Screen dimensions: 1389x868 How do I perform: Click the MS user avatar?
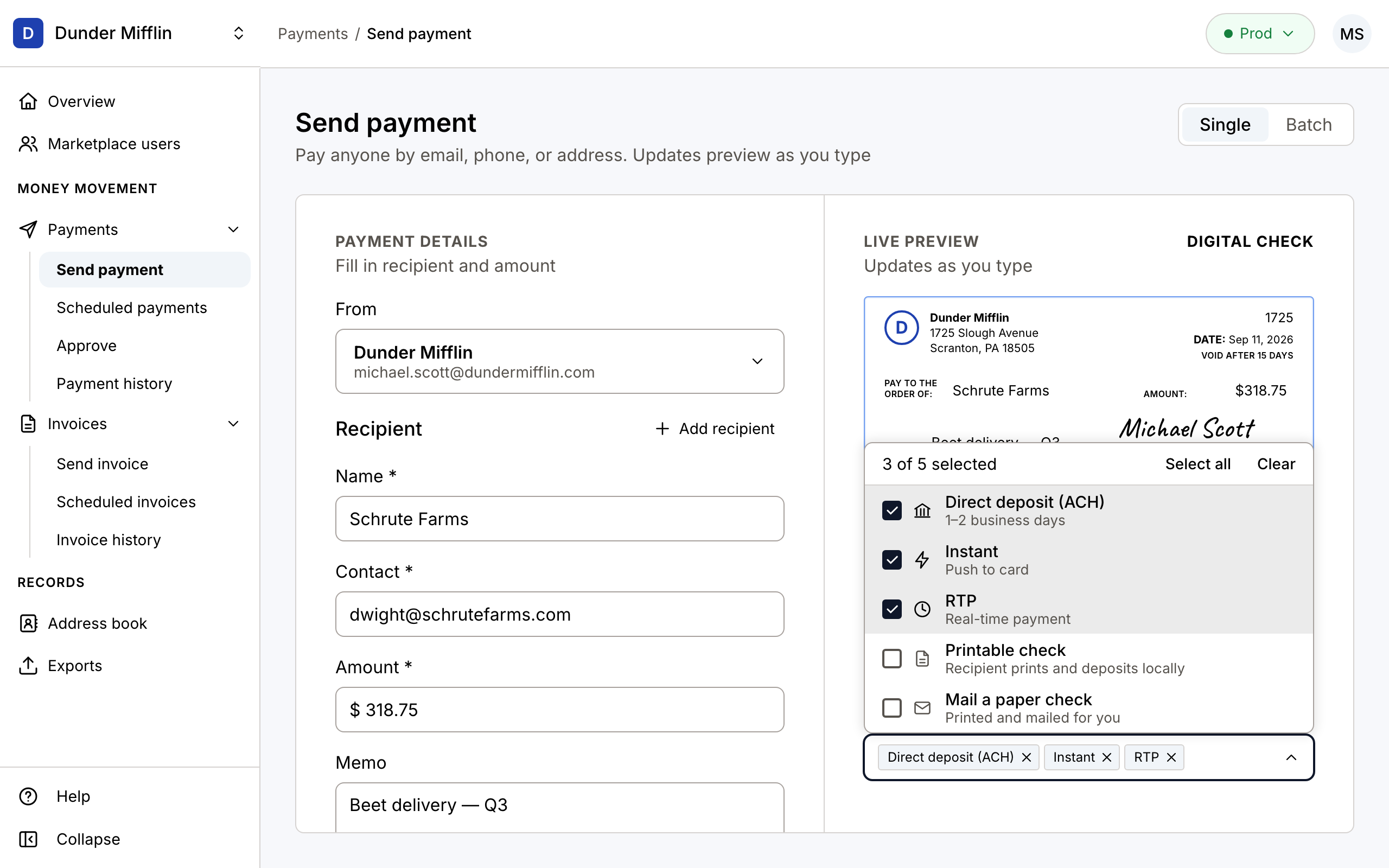[x=1352, y=33]
